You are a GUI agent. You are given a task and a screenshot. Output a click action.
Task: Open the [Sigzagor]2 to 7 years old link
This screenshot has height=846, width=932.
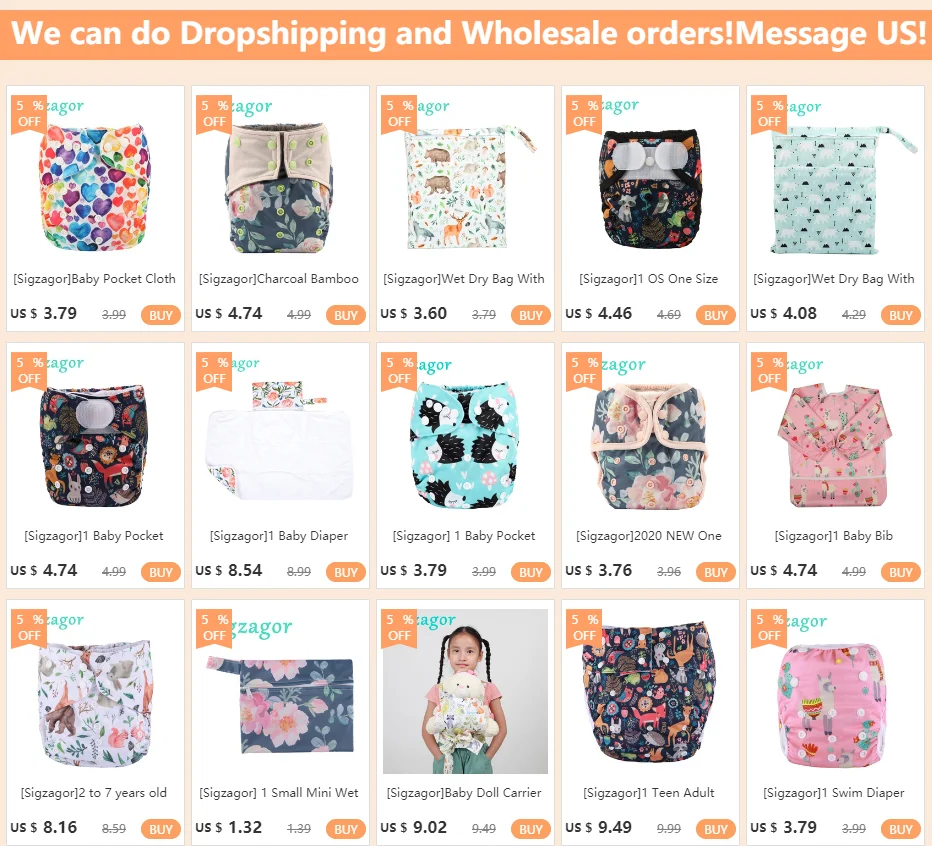[94, 792]
